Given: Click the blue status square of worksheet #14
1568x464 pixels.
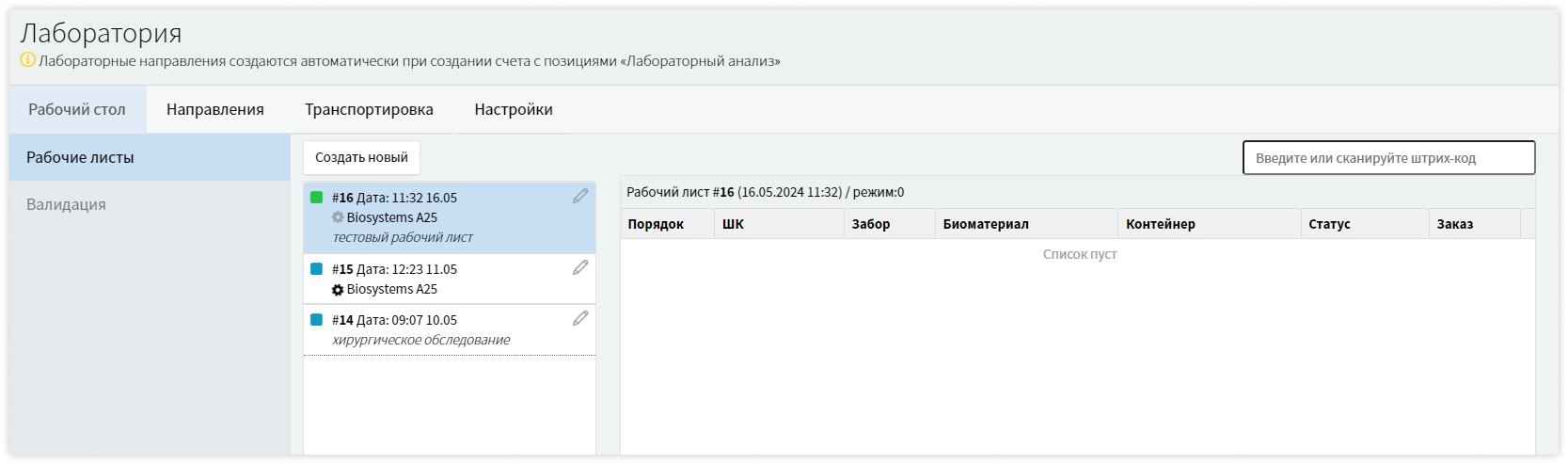Looking at the screenshot, I should (317, 320).
